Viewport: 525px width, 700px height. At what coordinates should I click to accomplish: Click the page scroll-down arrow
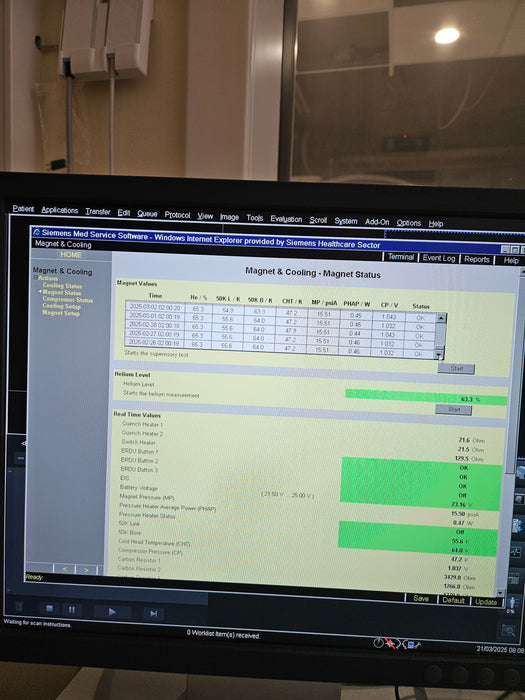[500, 593]
